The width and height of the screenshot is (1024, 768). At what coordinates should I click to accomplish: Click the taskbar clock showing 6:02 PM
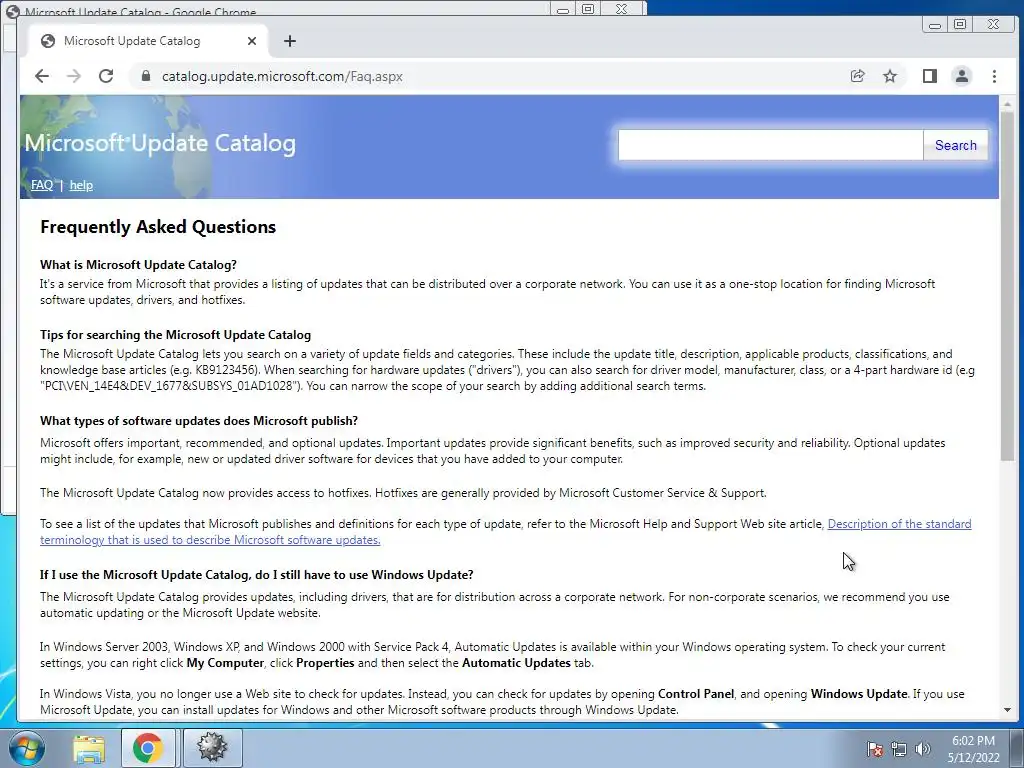click(x=973, y=748)
